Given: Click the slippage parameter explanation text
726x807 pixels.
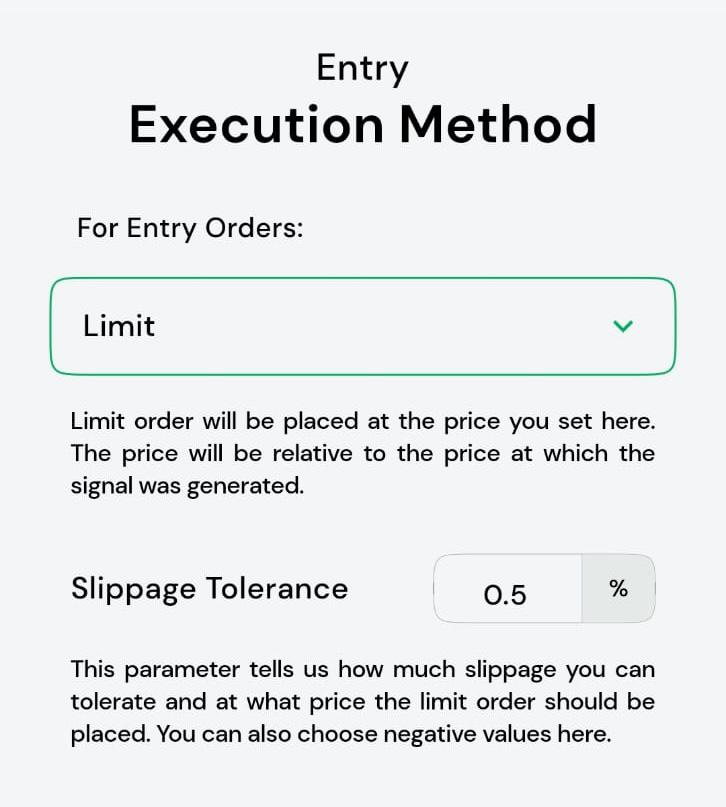Looking at the screenshot, I should (362, 701).
